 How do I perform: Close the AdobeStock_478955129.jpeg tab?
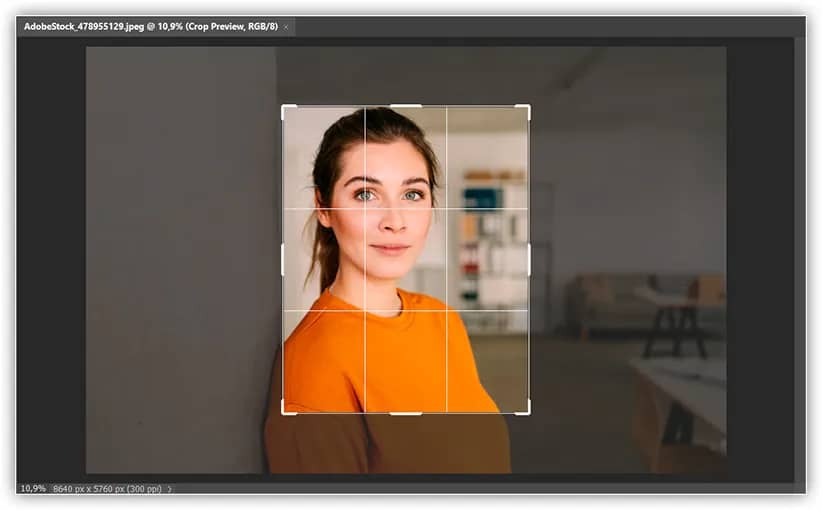tap(286, 27)
